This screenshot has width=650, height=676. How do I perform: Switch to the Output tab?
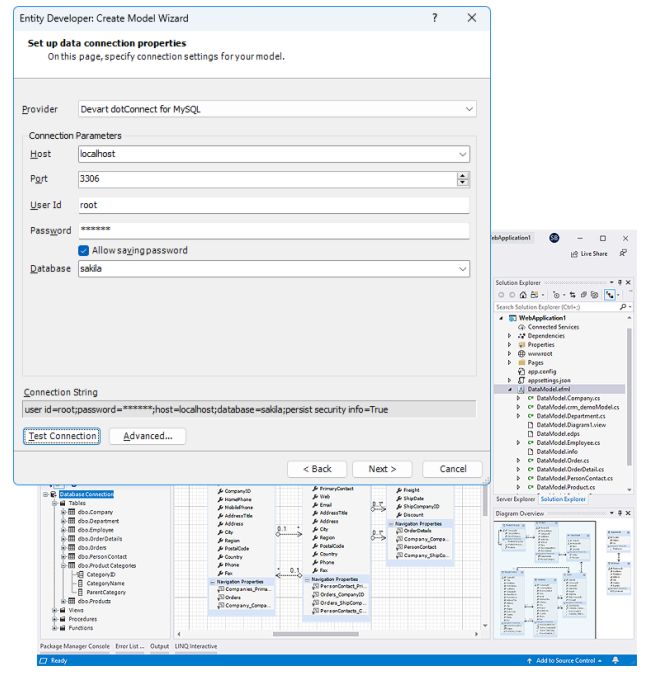pos(159,646)
